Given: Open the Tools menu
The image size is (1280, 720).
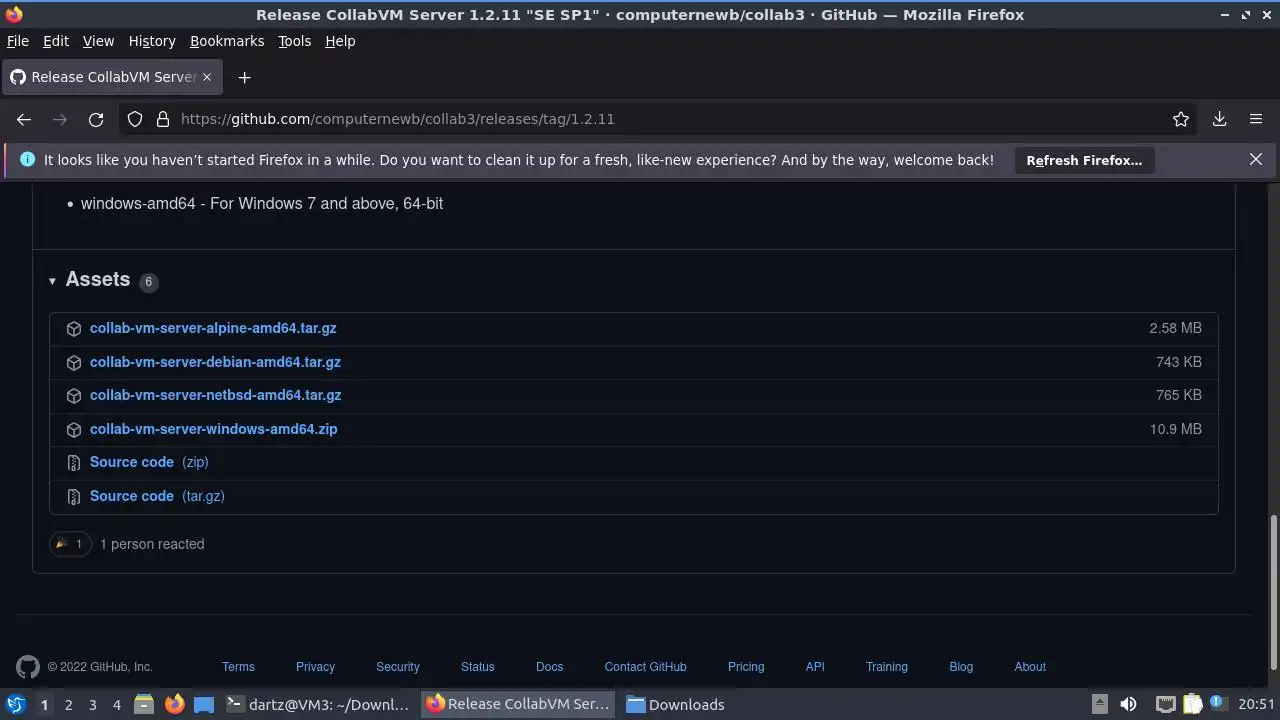Looking at the screenshot, I should tap(295, 41).
